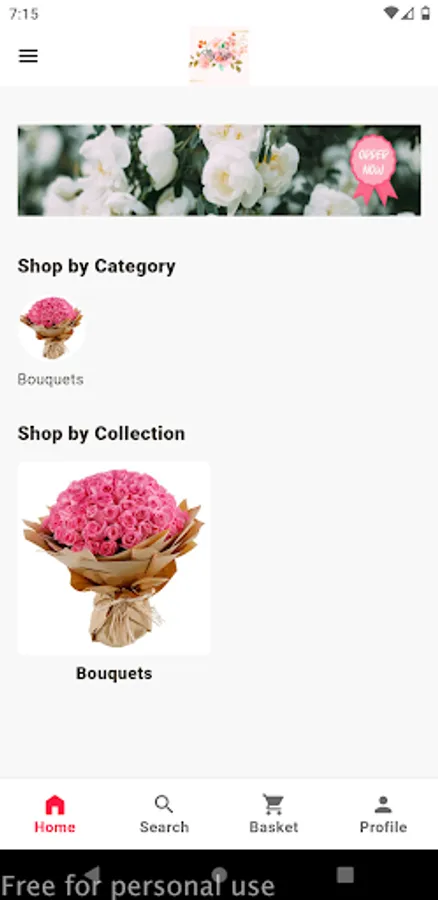Tap the pink Order Now ribbon badge

pos(374,169)
